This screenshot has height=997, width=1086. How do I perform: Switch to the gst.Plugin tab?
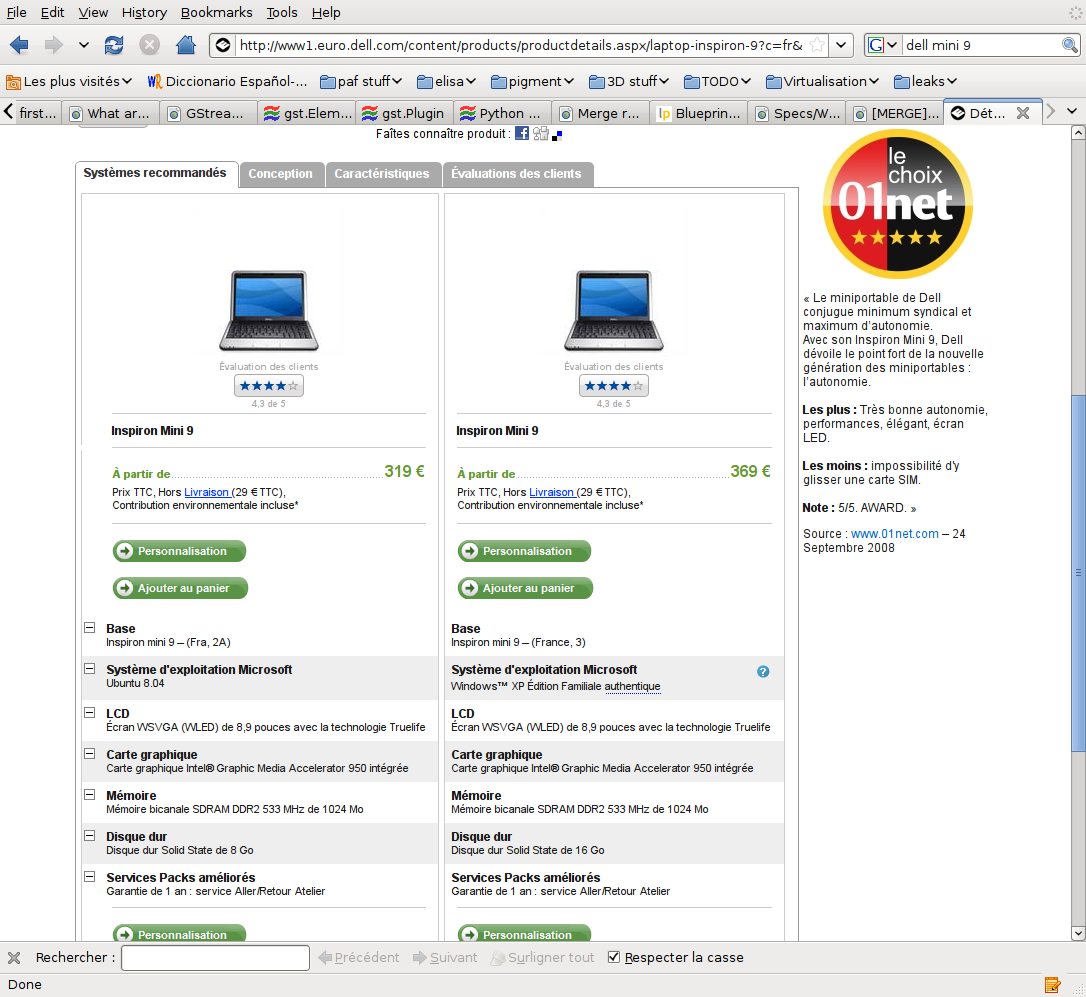click(405, 113)
